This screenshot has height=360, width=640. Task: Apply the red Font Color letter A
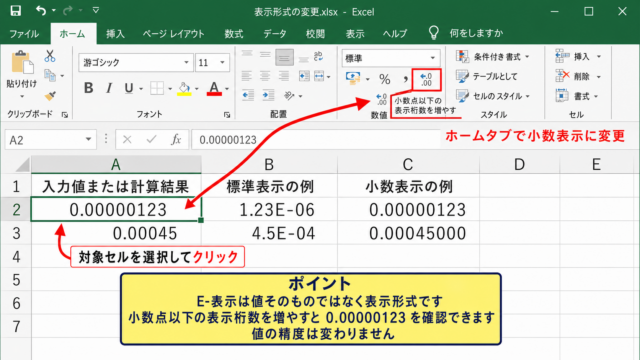pyautogui.click(x=214, y=88)
